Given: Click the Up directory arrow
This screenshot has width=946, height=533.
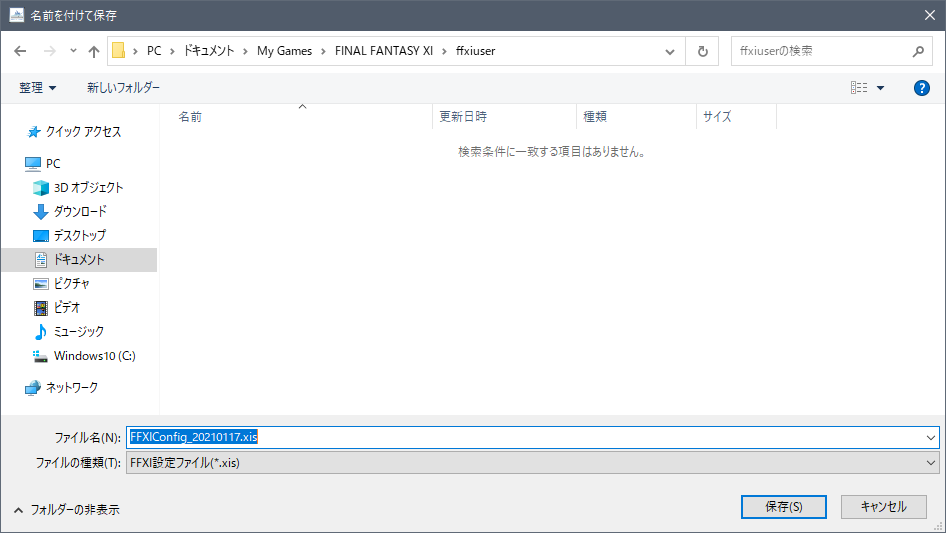Looking at the screenshot, I should (94, 51).
